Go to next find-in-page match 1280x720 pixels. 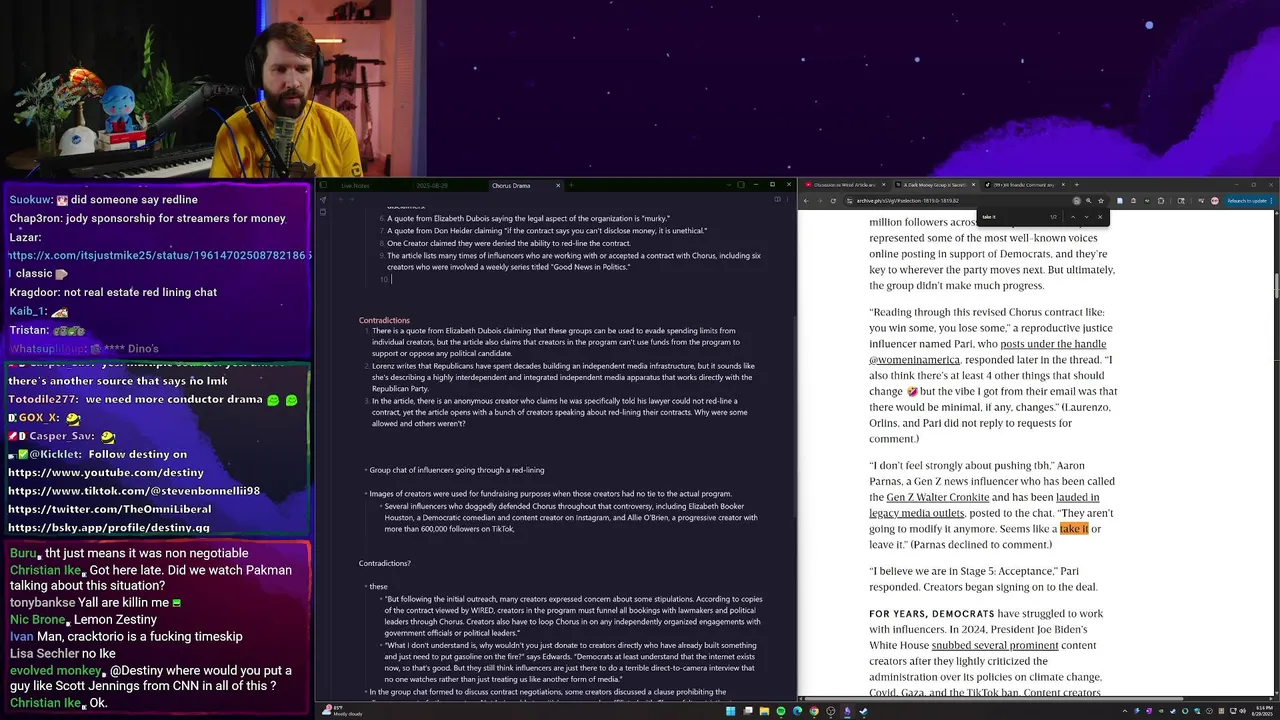[1087, 217]
